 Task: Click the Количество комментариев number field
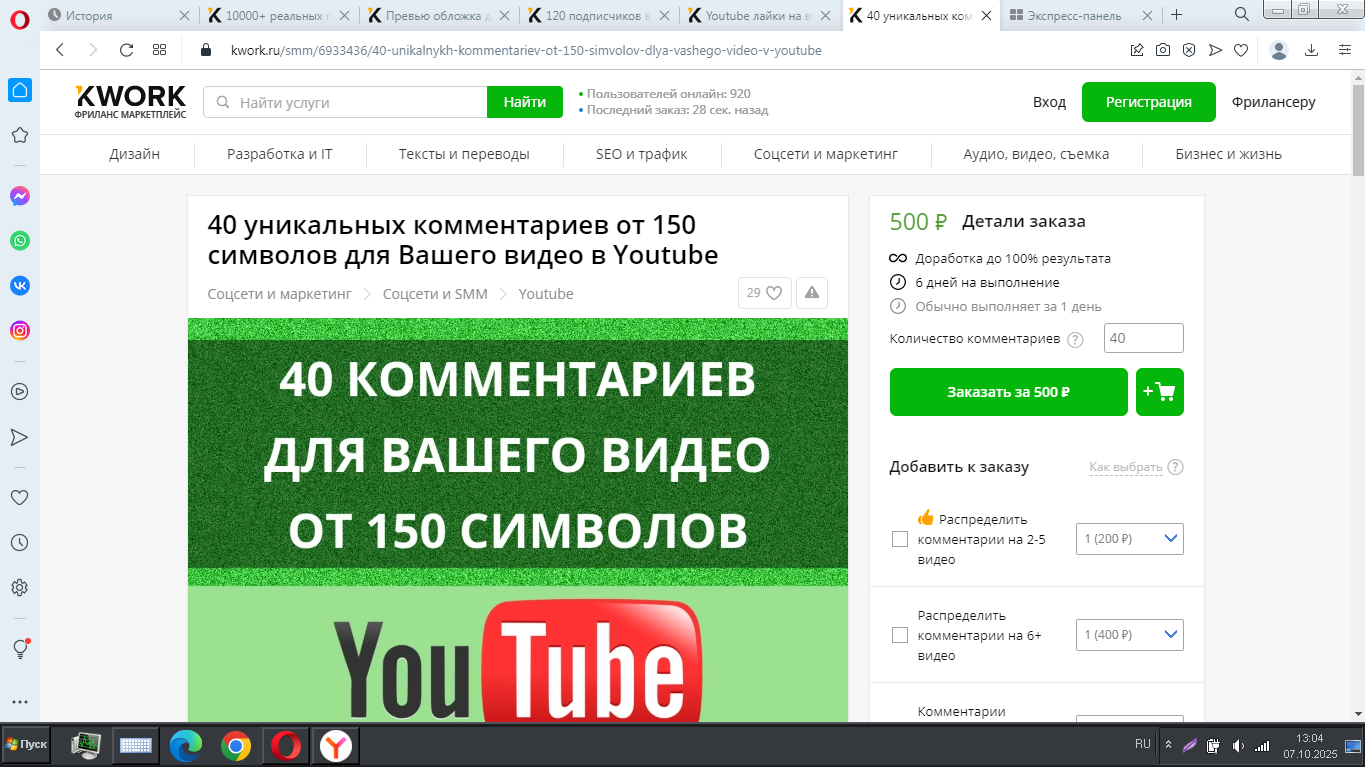click(x=1144, y=338)
